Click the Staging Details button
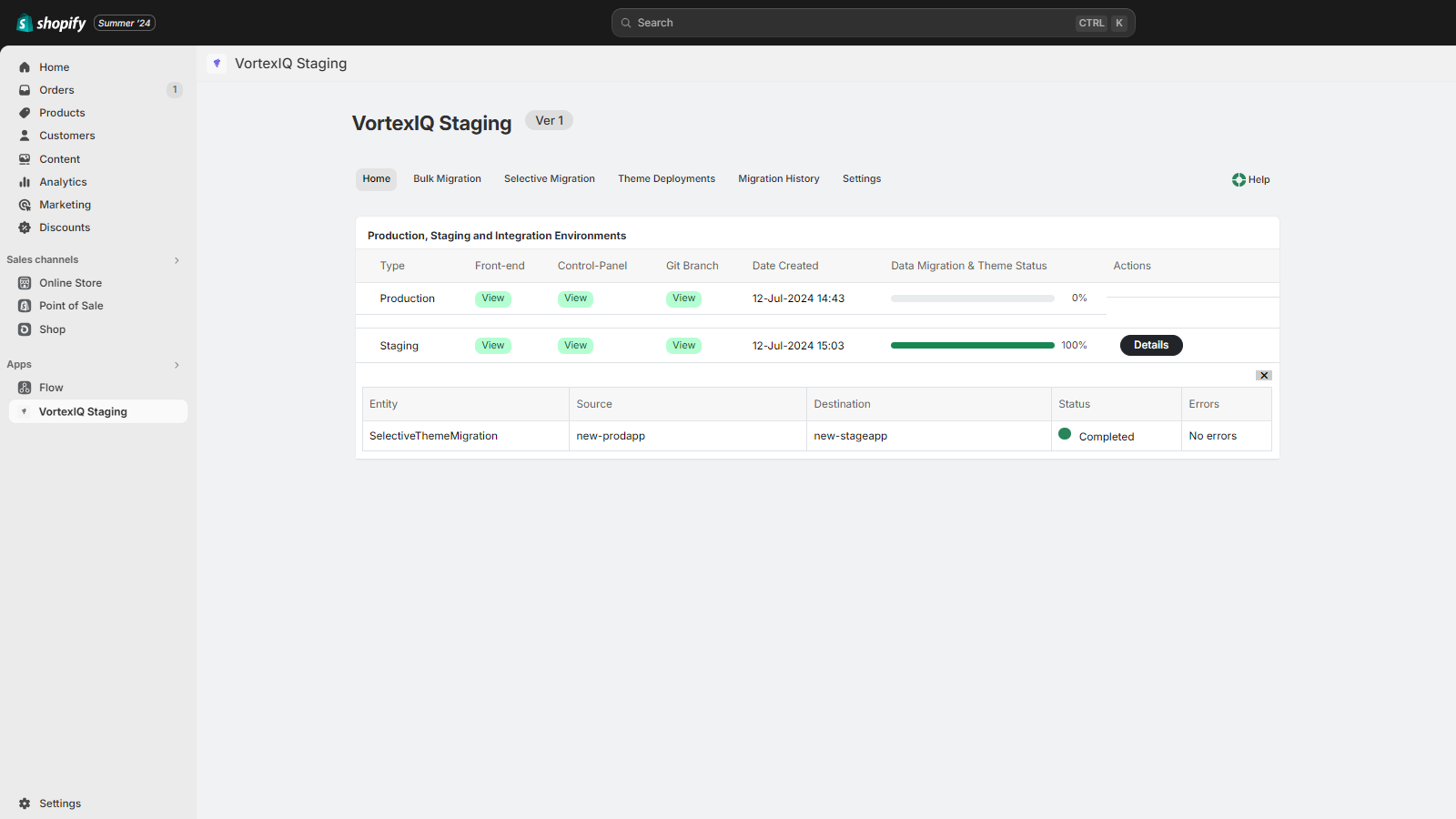This screenshot has height=819, width=1456. point(1150,346)
